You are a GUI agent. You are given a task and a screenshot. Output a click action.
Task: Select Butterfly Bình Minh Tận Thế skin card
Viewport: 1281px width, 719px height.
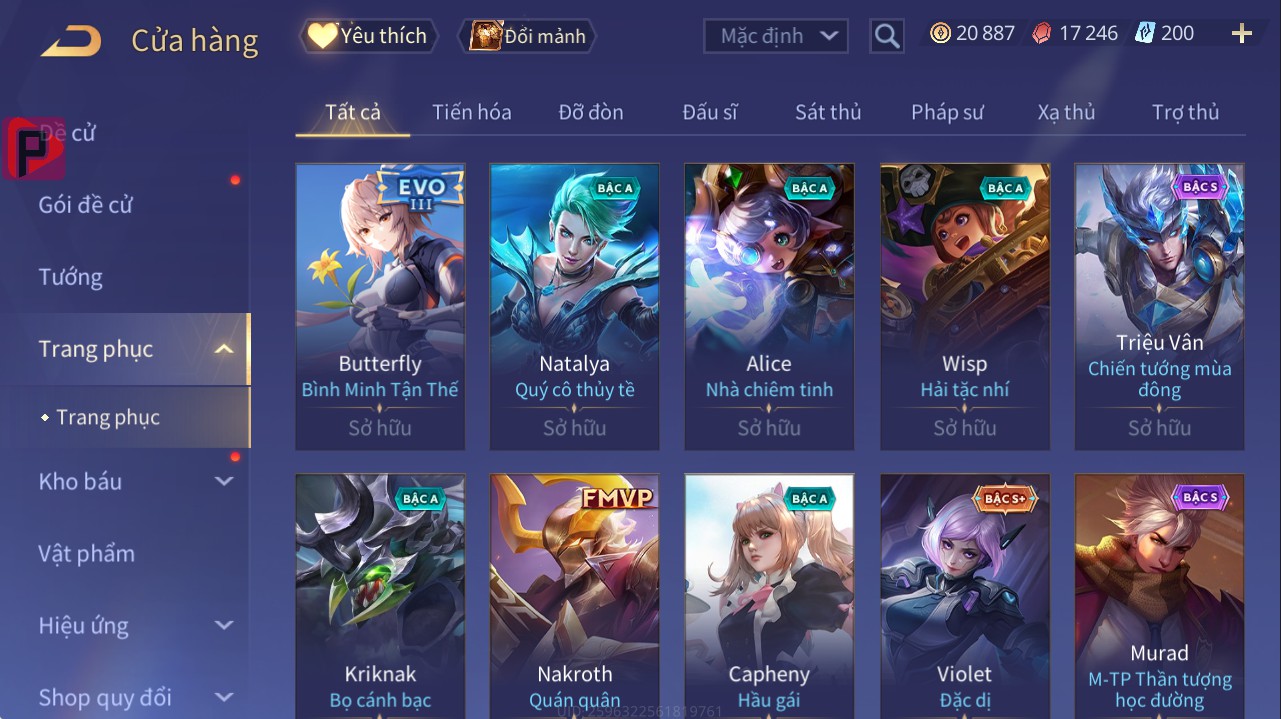[x=380, y=307]
